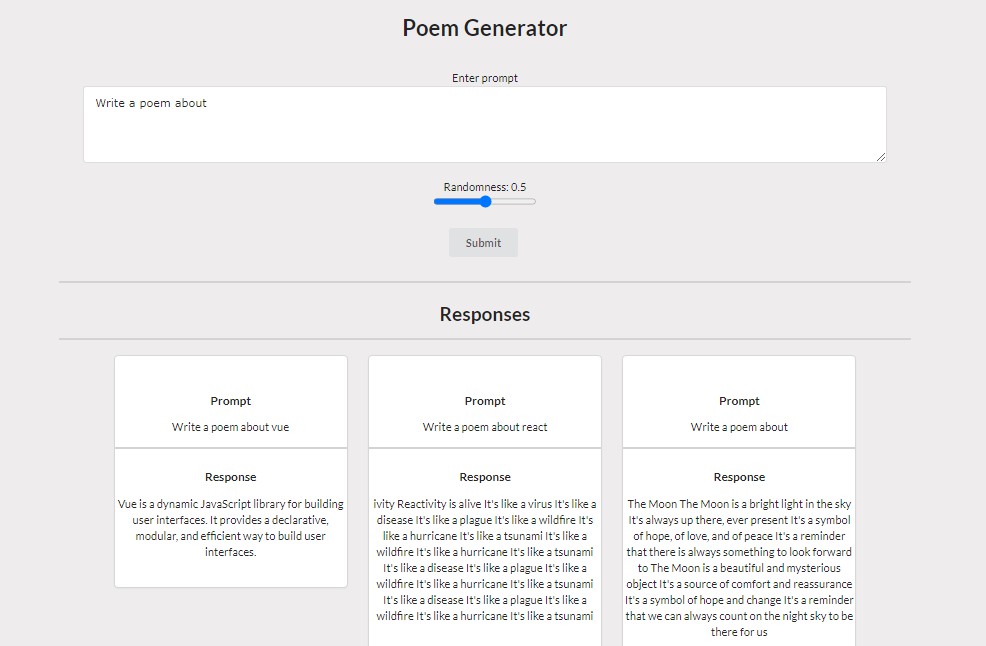Click the textarea resize grip in the corner
Viewport: 986px width, 646px height.
tap(882, 157)
